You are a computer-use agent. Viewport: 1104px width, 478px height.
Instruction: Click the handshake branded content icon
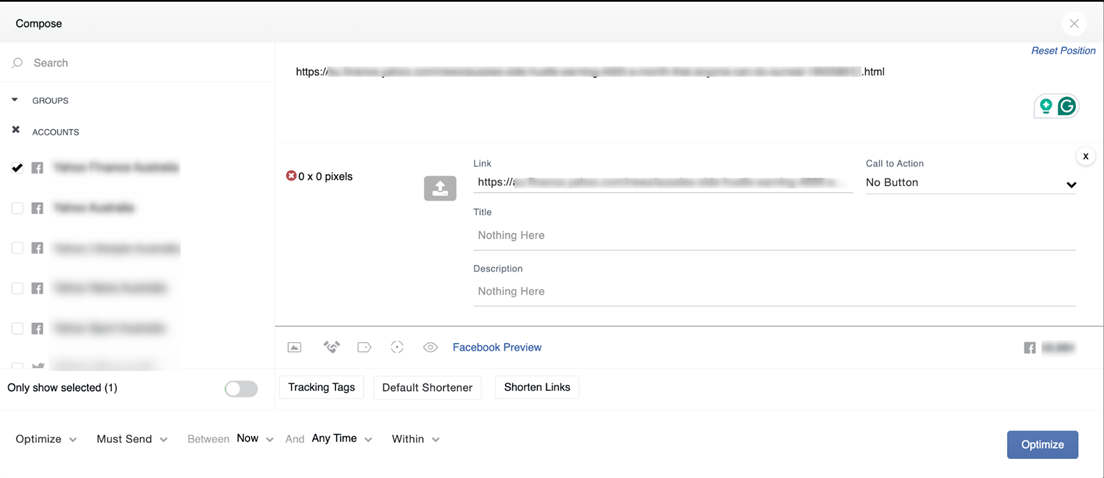331,347
